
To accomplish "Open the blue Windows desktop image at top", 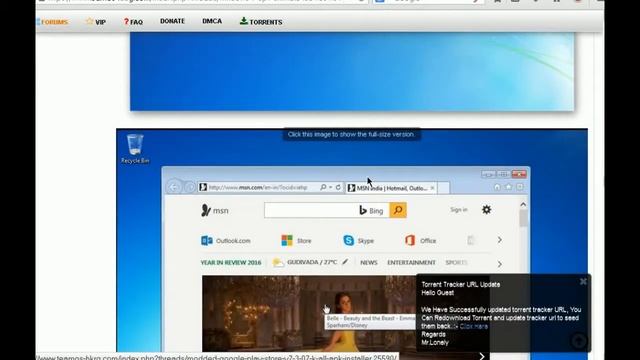I will tap(352, 71).
